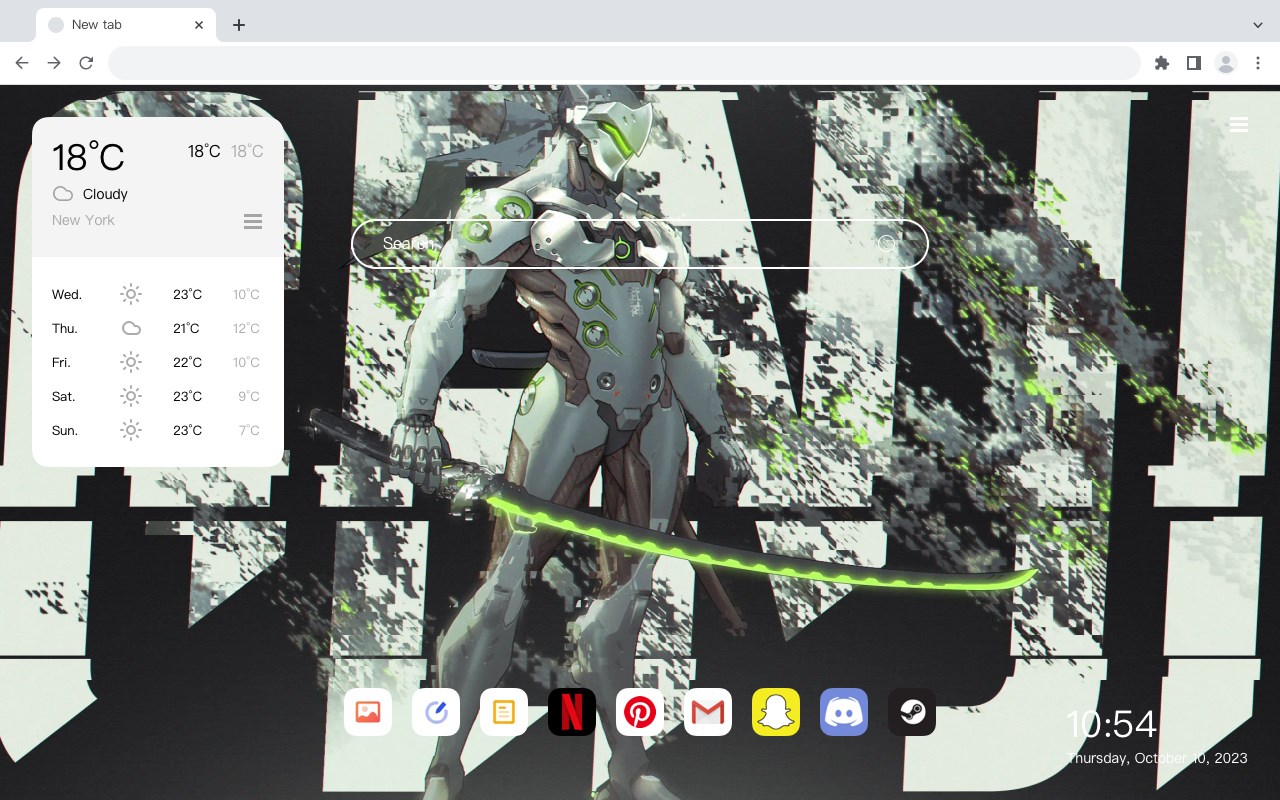Click the Wednesday sunny forecast icon
Viewport: 1280px width, 800px height.
(131, 294)
